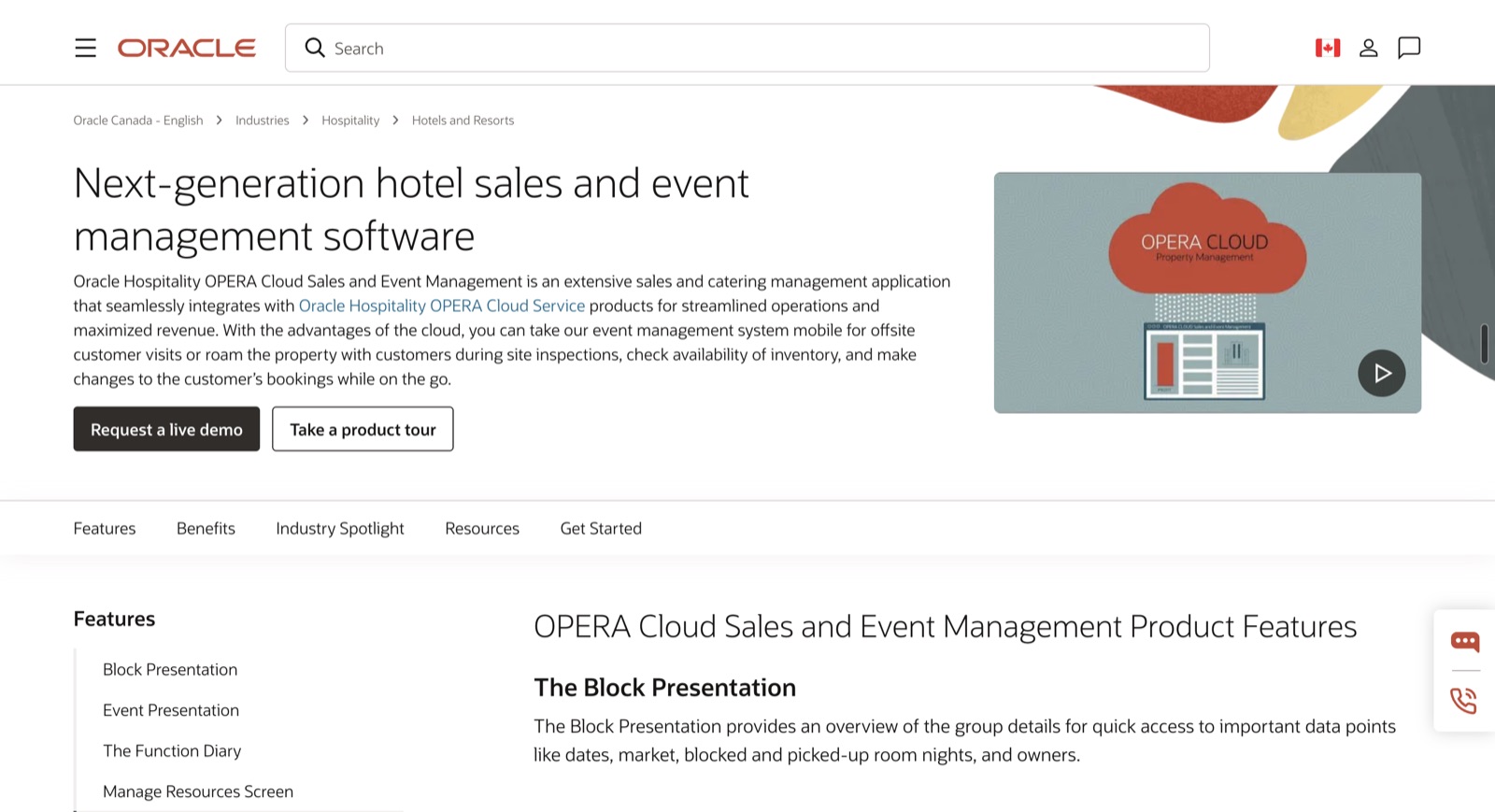The image size is (1495, 812).
Task: Click OPERA Cloud Sales Product Features heading
Action: click(x=945, y=626)
